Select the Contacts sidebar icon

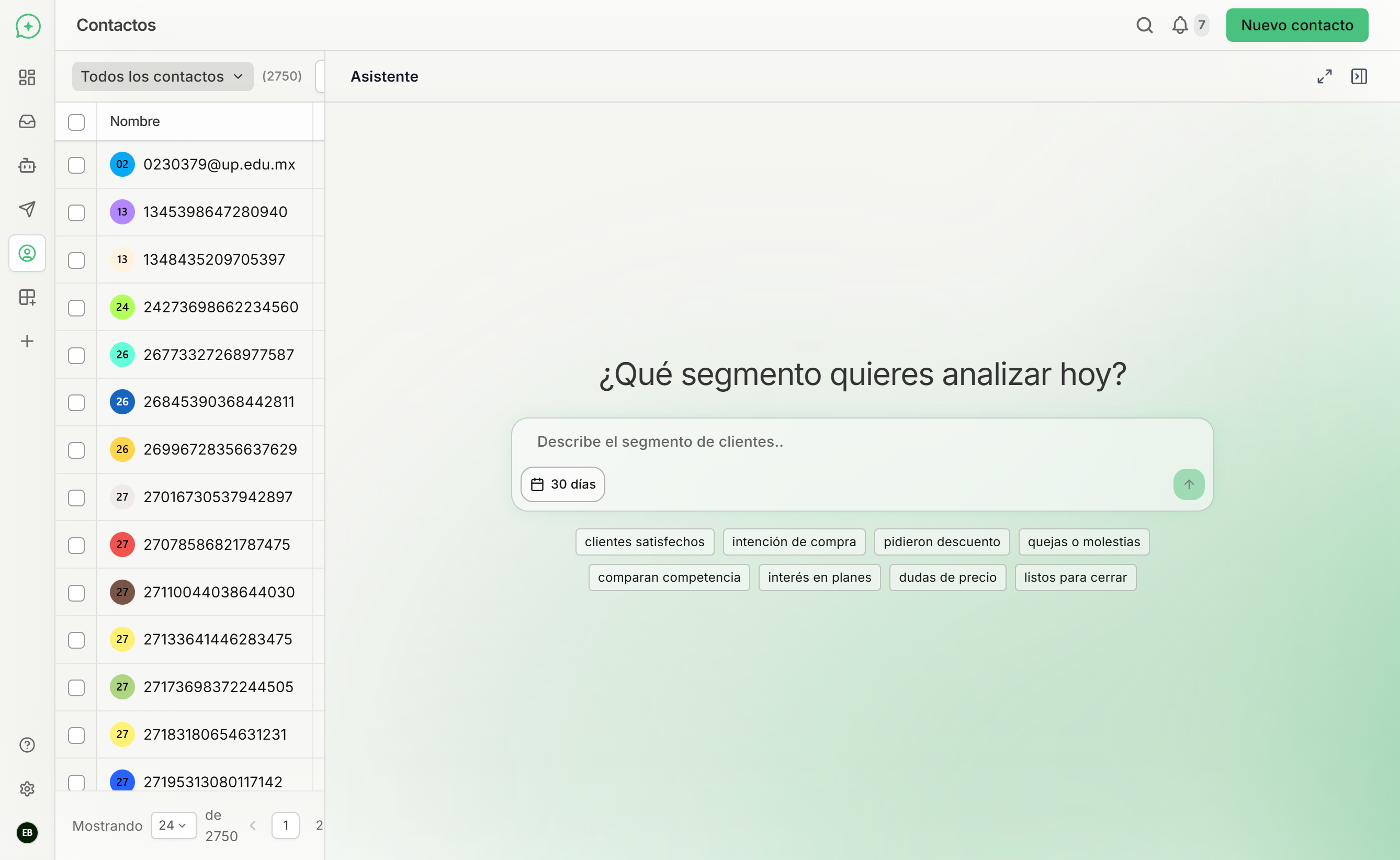[x=27, y=253]
